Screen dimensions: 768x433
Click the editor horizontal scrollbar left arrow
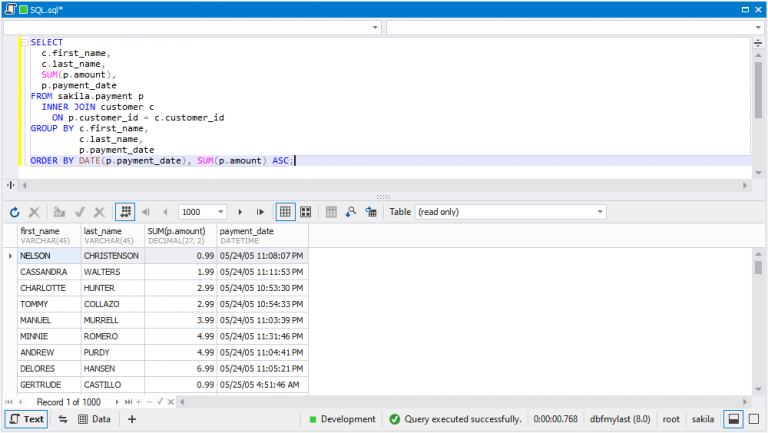[24, 186]
